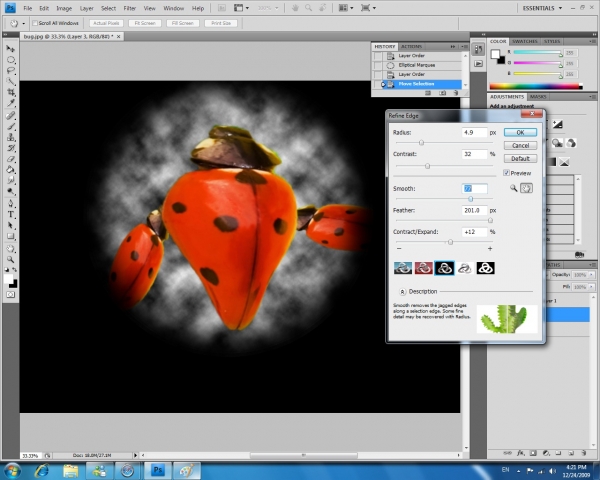Viewport: 600px width, 480px height.
Task: Toggle the Preview checkbox in Refine Edge
Action: (x=506, y=173)
